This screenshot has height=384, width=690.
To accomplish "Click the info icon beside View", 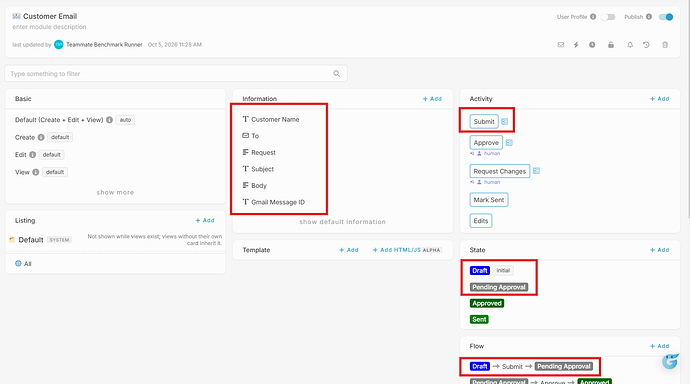I will (36, 172).
